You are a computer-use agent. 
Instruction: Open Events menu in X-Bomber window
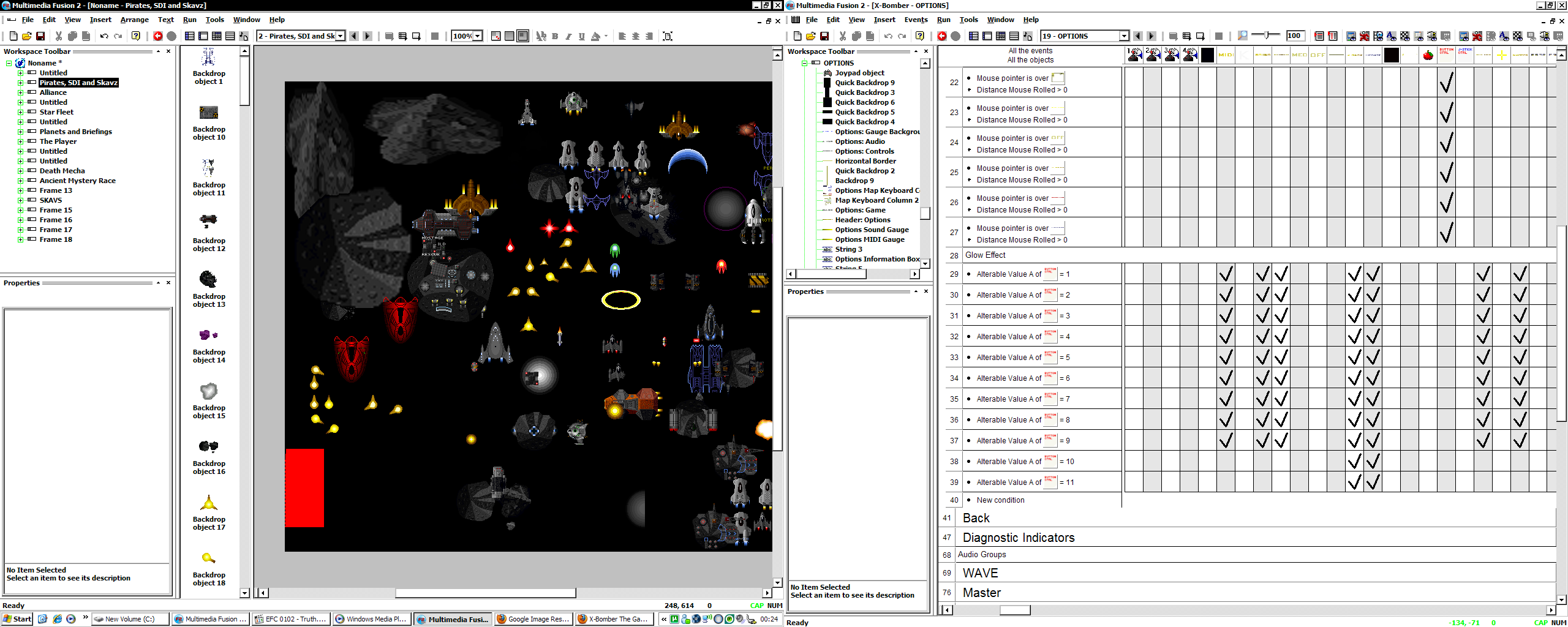[x=916, y=20]
